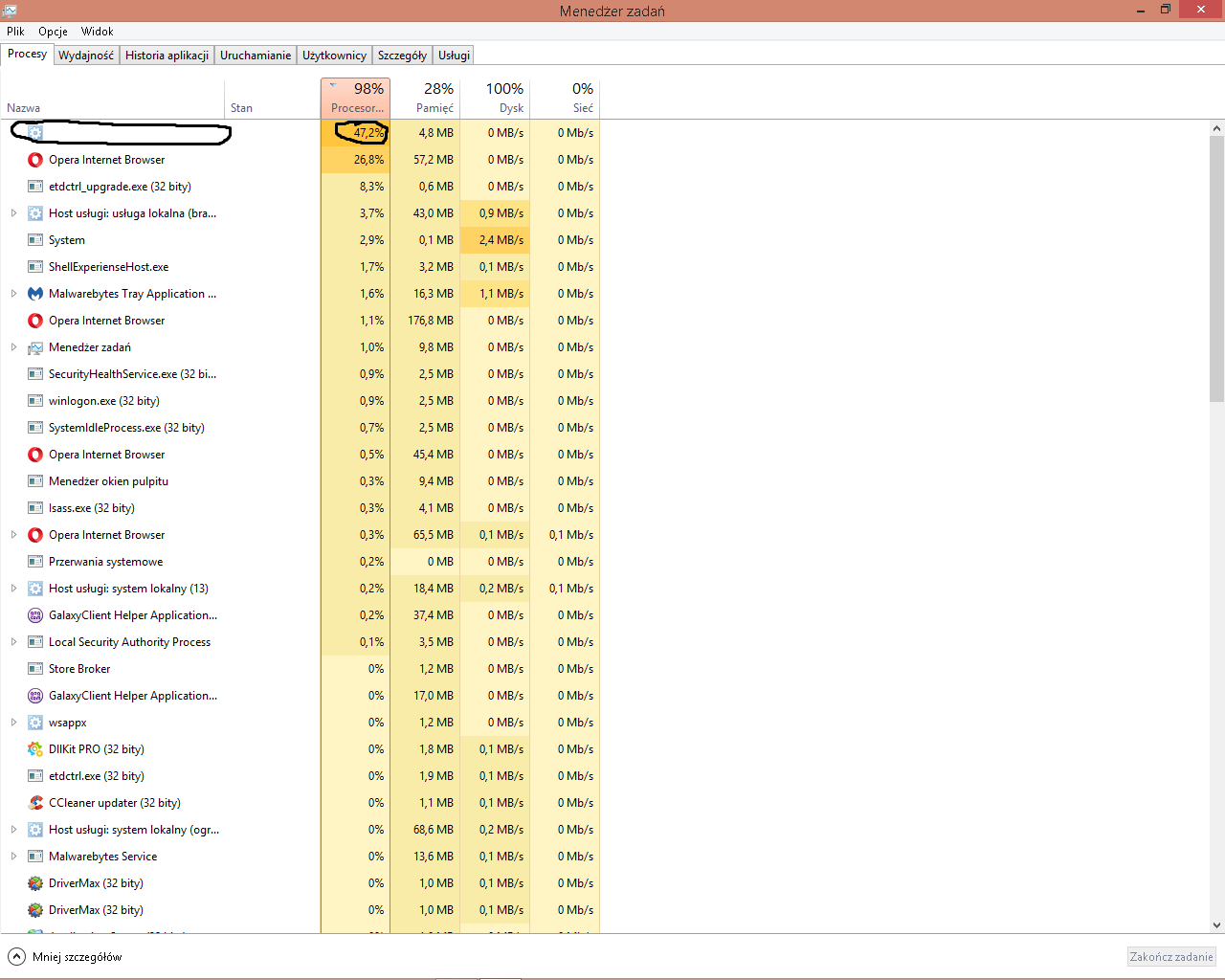
Task: Sort by the Stan column header
Action: 273,99
